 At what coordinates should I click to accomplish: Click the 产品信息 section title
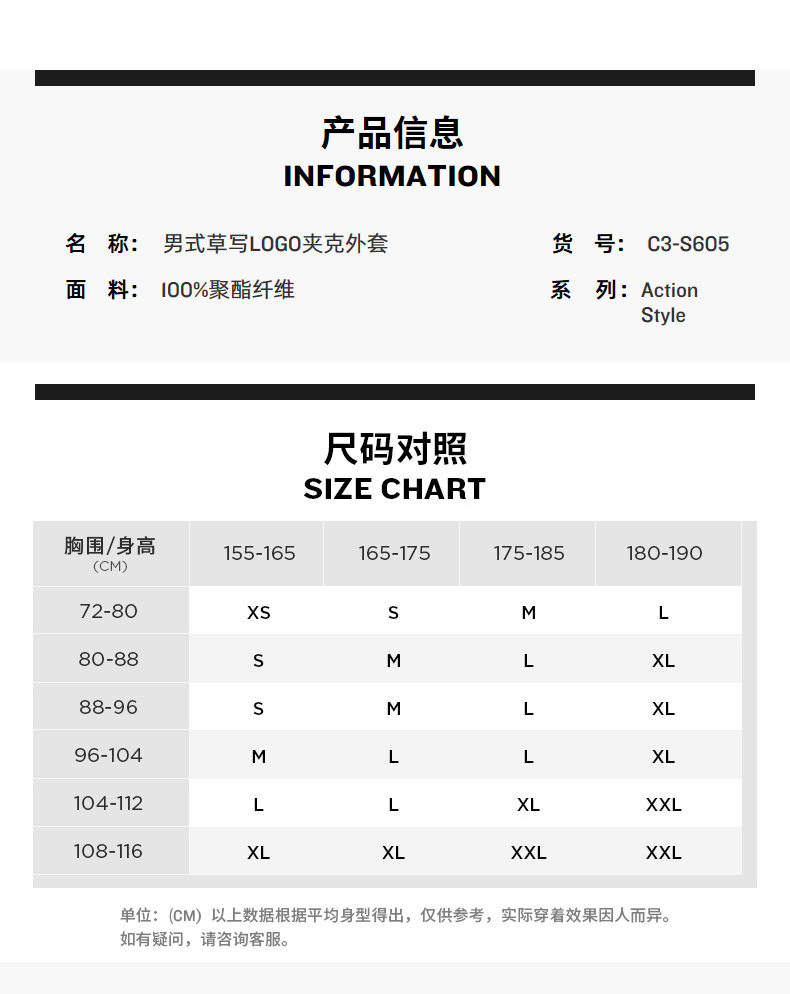[392, 133]
